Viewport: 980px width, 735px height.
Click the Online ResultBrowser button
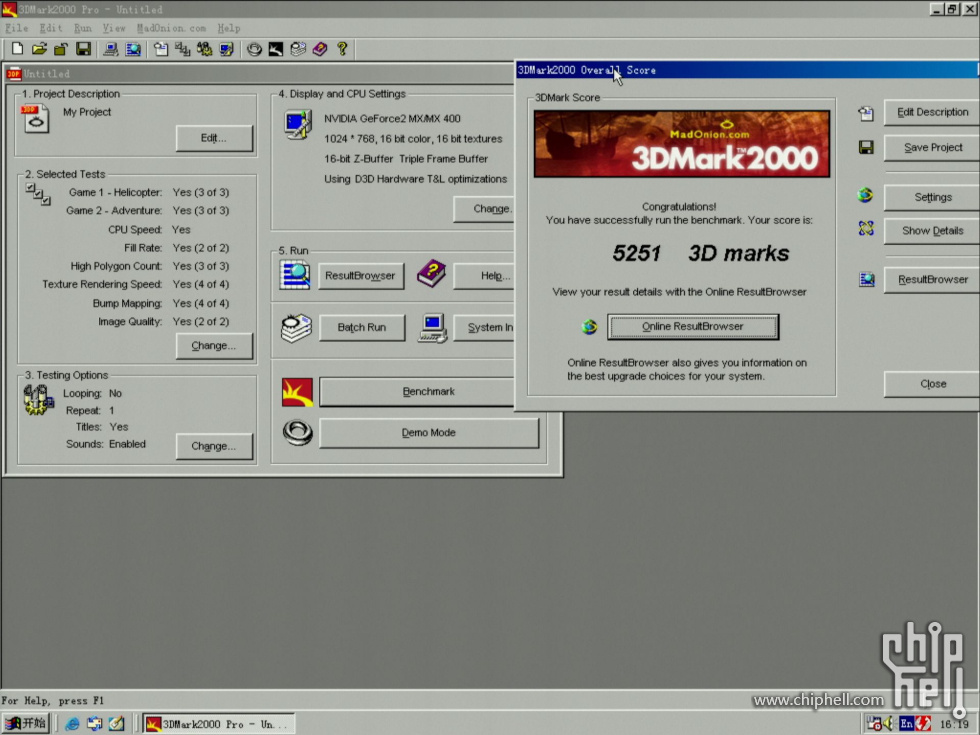(693, 326)
